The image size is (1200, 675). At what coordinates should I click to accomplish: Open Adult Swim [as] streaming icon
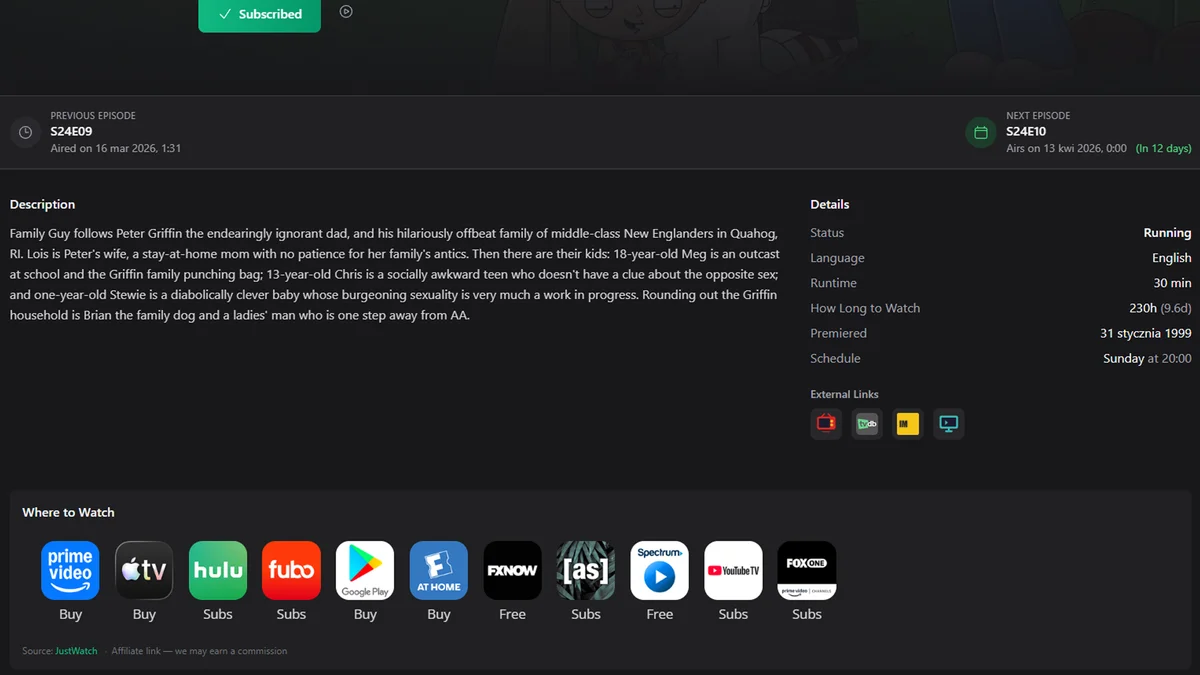[x=586, y=570]
